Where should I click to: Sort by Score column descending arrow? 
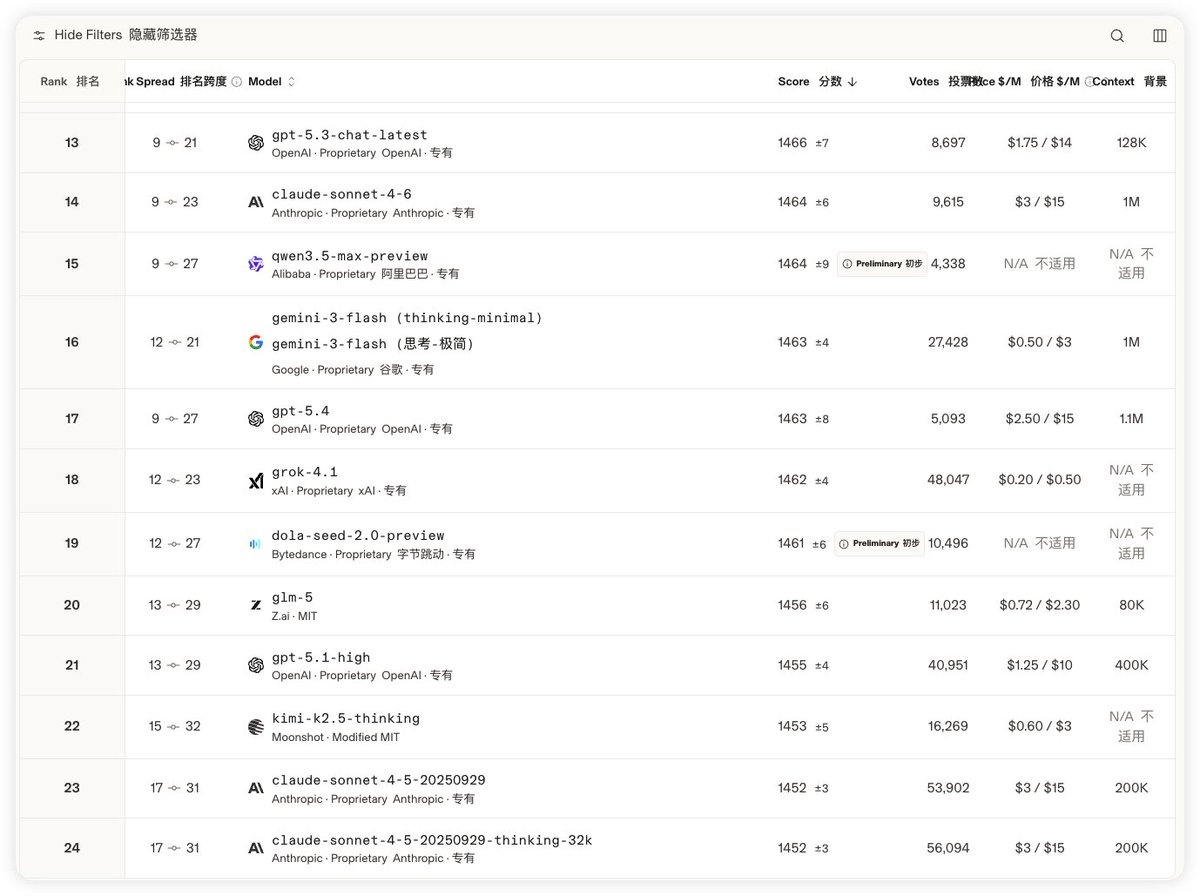pyautogui.click(x=852, y=82)
